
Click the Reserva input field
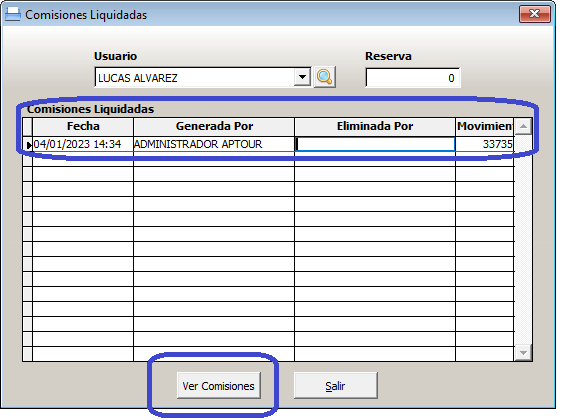click(413, 78)
